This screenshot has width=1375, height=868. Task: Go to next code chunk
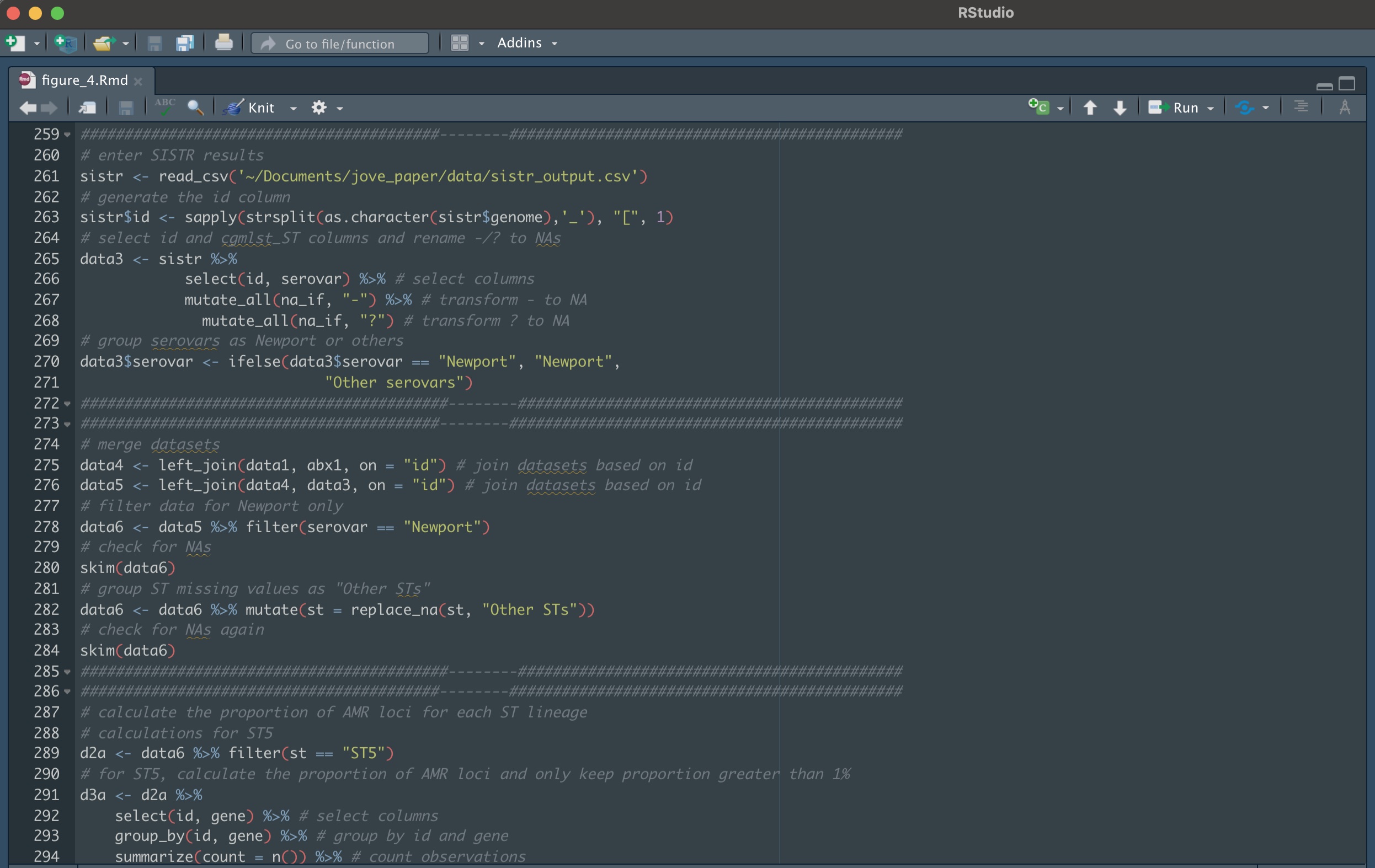coord(1120,108)
